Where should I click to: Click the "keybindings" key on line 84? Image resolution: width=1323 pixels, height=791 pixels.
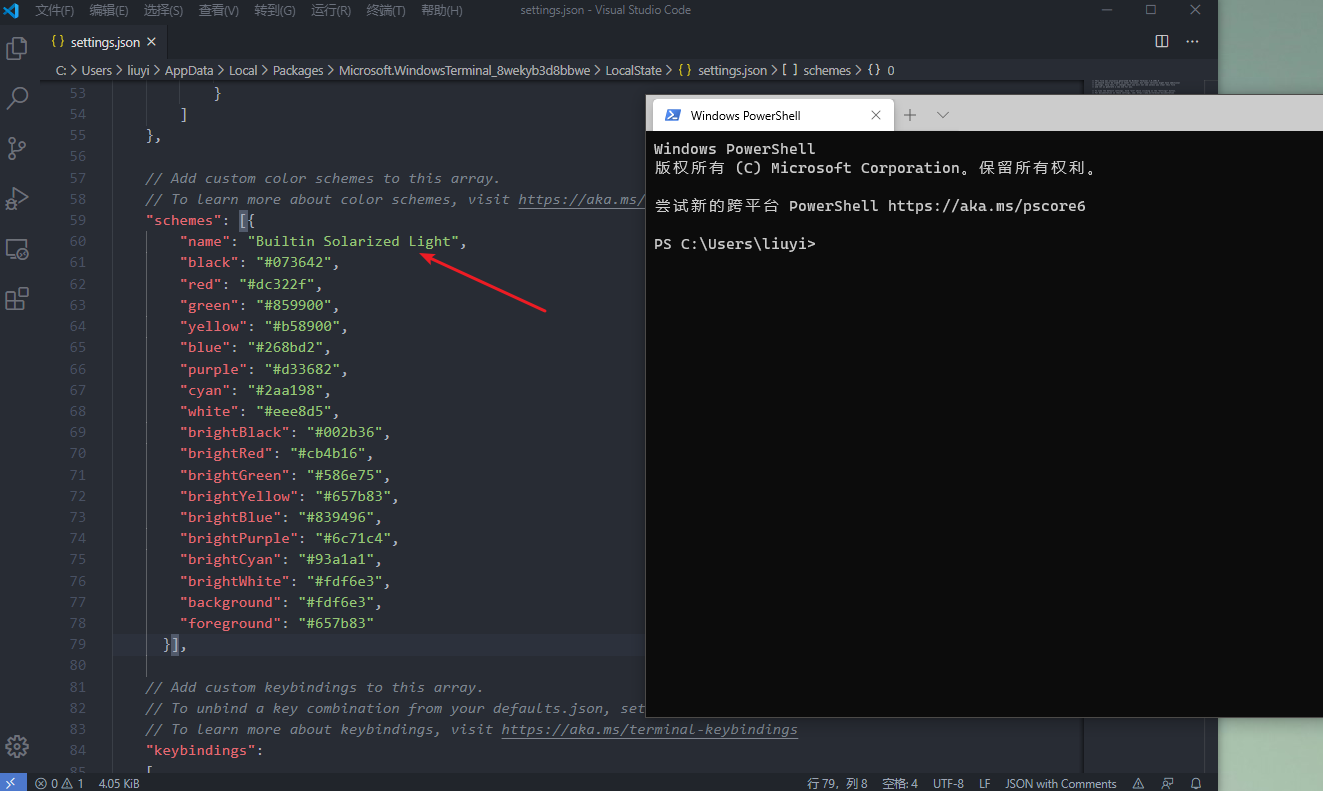click(199, 750)
